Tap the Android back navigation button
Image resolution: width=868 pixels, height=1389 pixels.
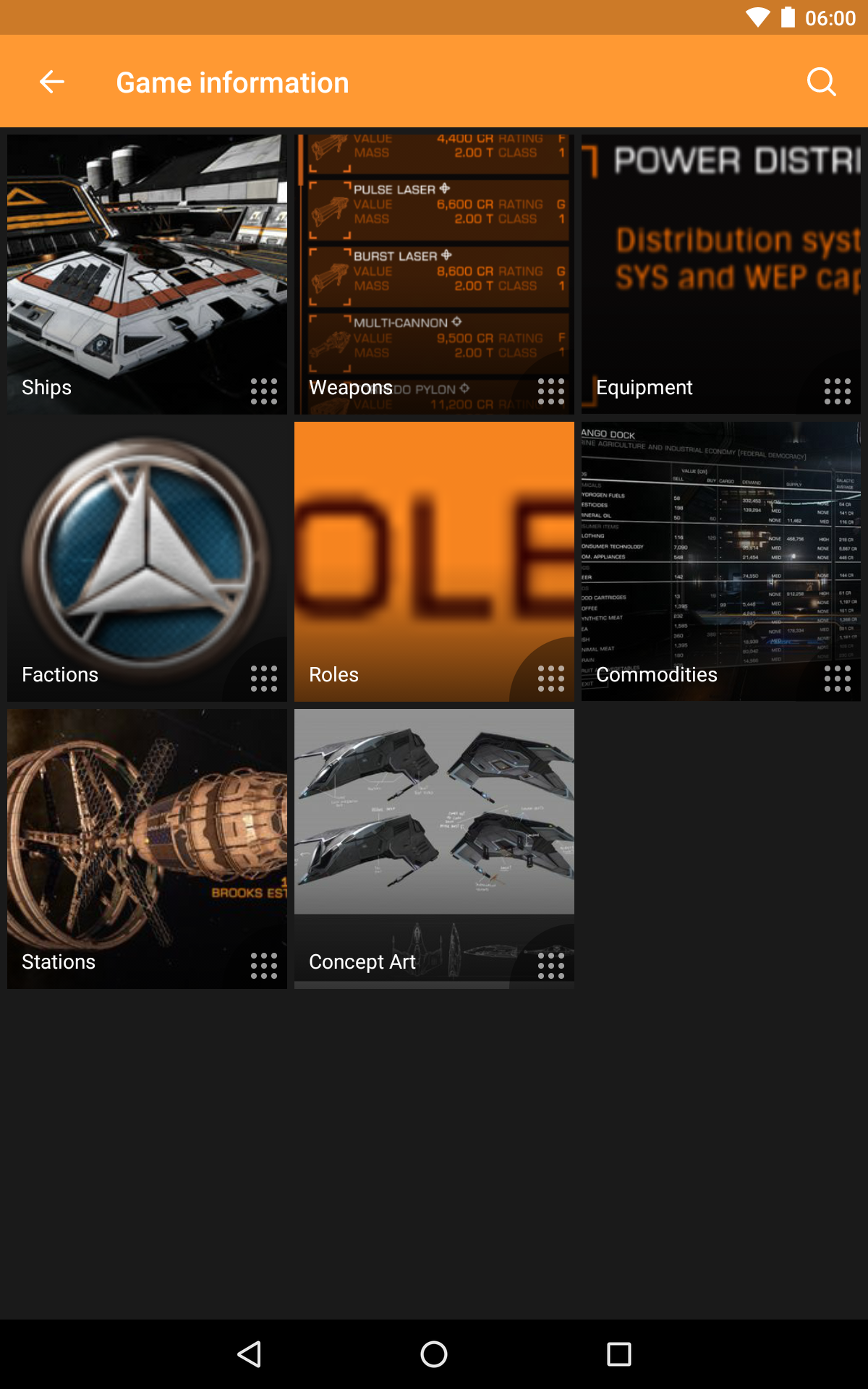point(250,1354)
